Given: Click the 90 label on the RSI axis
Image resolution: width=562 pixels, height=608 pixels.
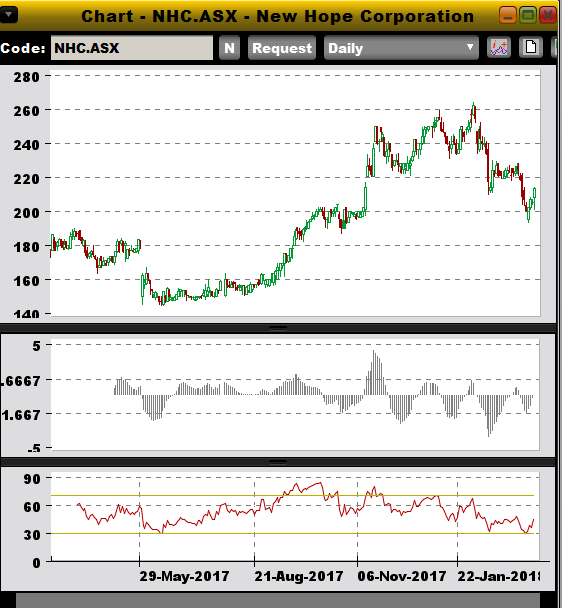Looking at the screenshot, I should point(32,479).
